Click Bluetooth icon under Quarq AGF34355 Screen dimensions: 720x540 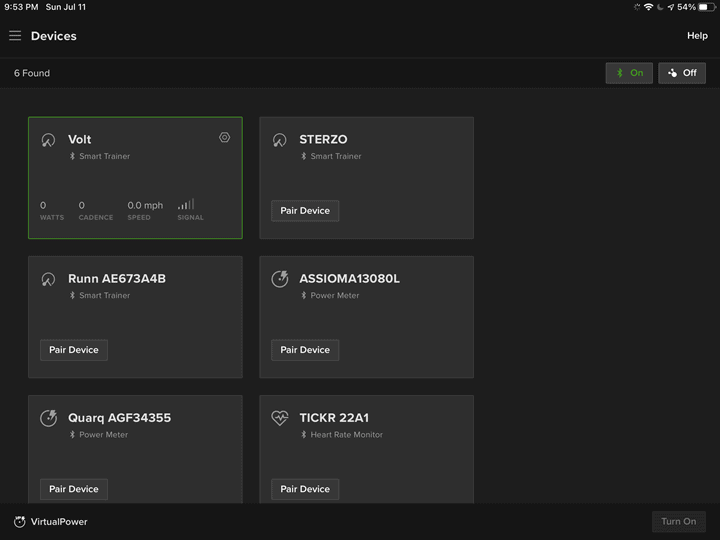(x=72, y=434)
